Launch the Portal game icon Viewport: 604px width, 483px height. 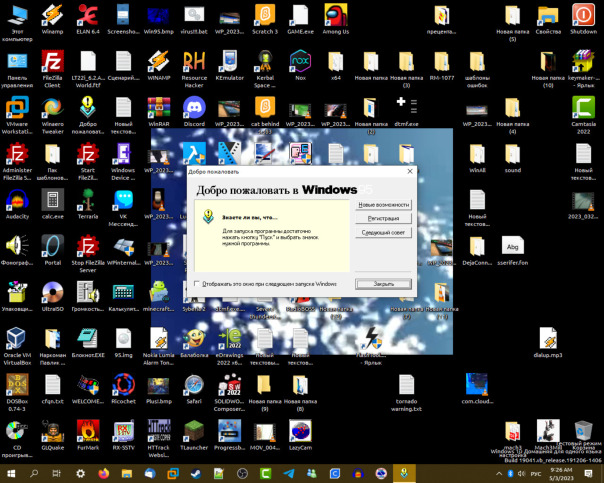pyautogui.click(x=52, y=250)
